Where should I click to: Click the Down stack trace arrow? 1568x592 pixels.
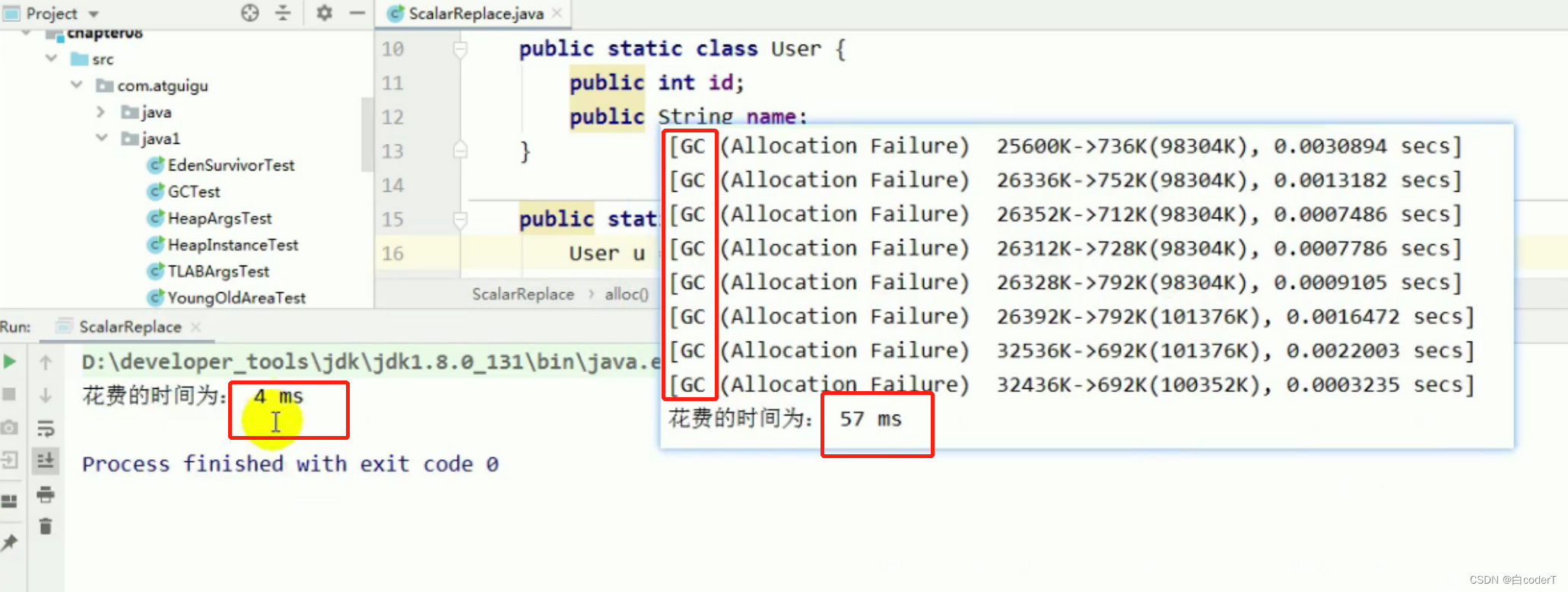[x=46, y=395]
